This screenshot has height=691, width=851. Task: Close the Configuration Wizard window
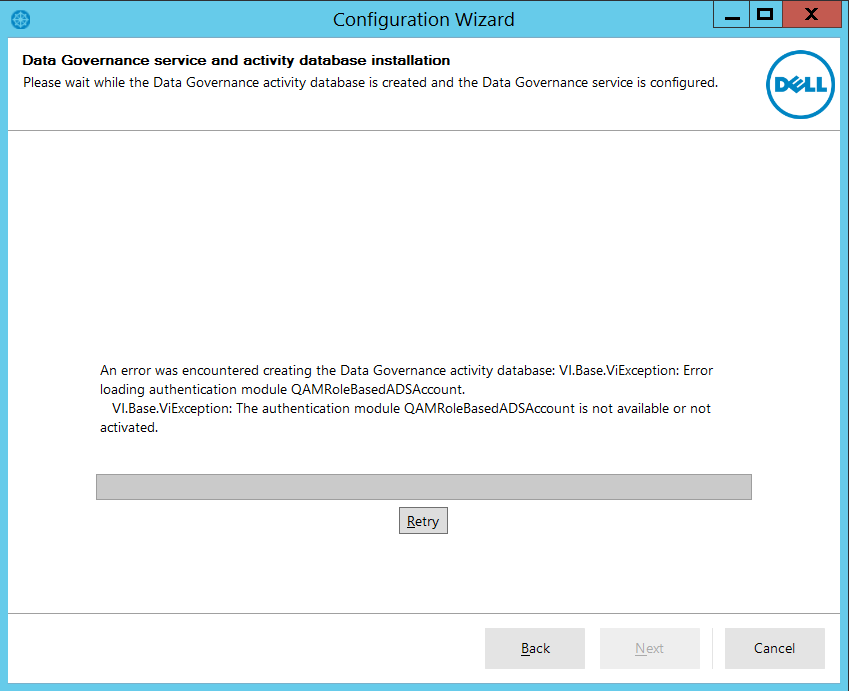811,15
